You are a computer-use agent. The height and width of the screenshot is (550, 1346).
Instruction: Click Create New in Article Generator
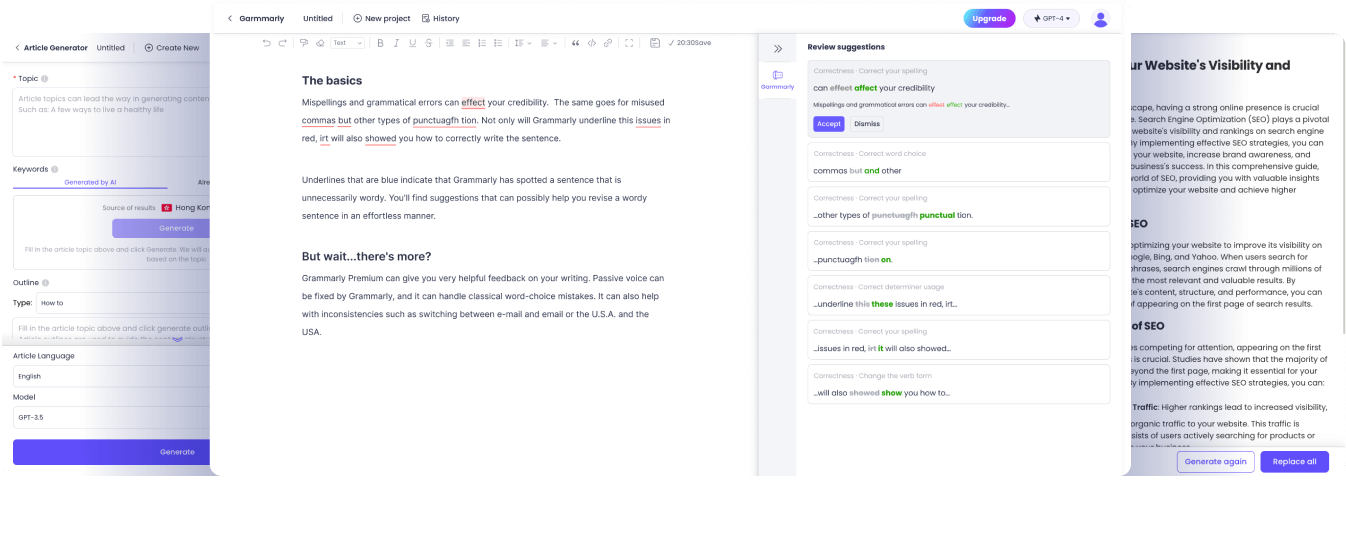click(x=172, y=47)
